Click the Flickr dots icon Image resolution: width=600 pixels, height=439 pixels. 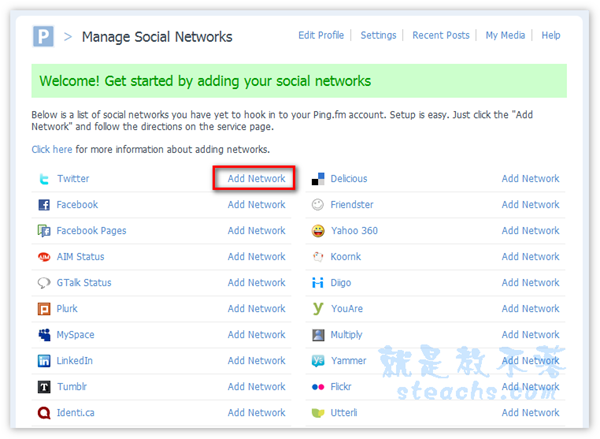click(318, 387)
